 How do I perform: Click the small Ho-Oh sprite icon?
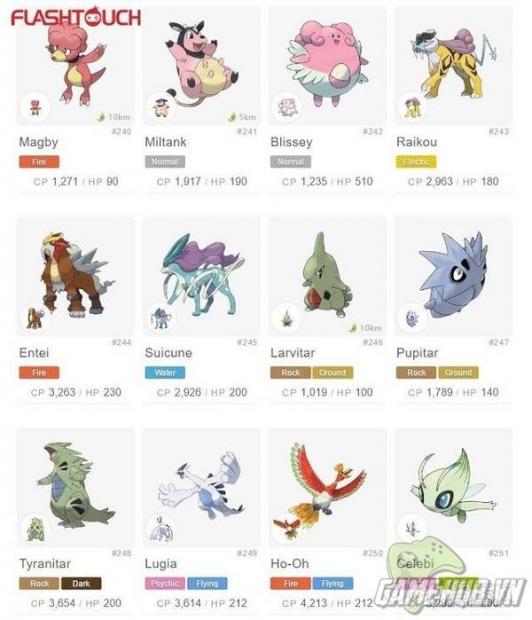[x=288, y=529]
